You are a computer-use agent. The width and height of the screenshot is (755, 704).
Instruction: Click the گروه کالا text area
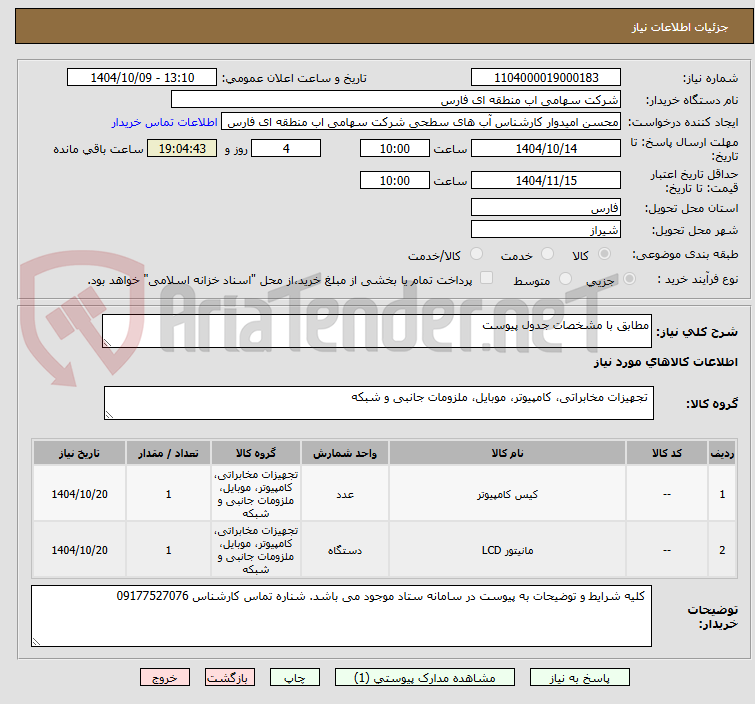378,403
